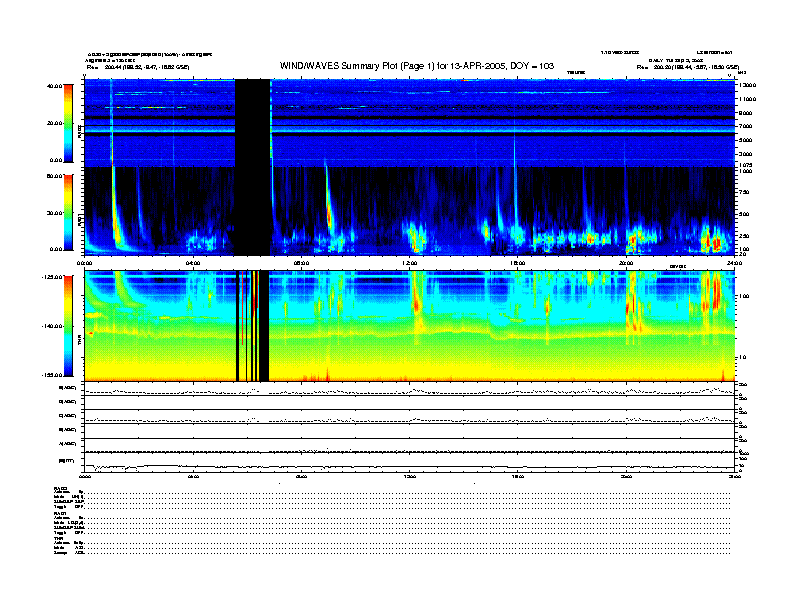The height and width of the screenshot is (612, 792).
Task: Click the 3000 frequency axis label
Action: (746, 154)
